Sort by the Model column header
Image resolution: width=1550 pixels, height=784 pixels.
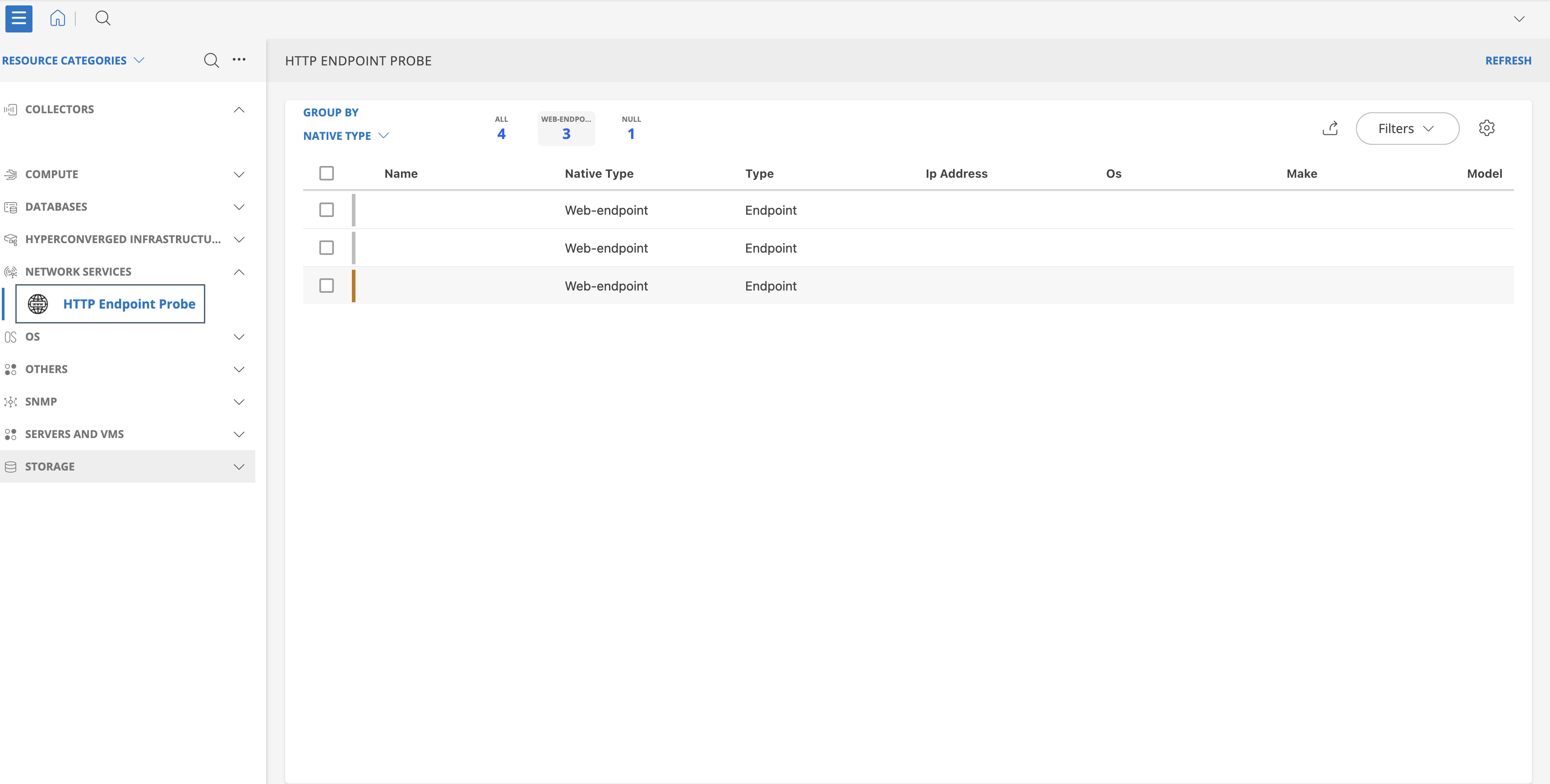(x=1485, y=173)
